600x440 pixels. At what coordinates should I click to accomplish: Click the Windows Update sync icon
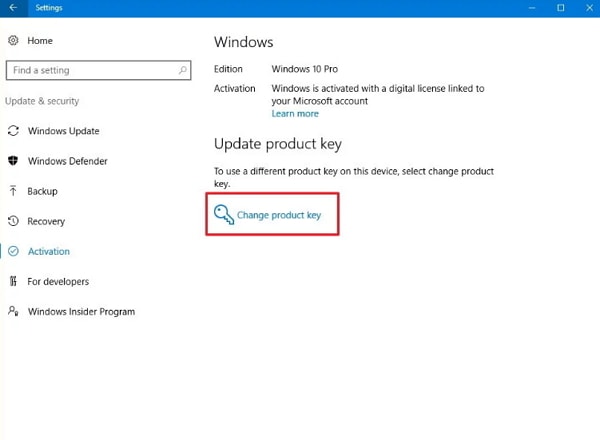pyautogui.click(x=13, y=131)
